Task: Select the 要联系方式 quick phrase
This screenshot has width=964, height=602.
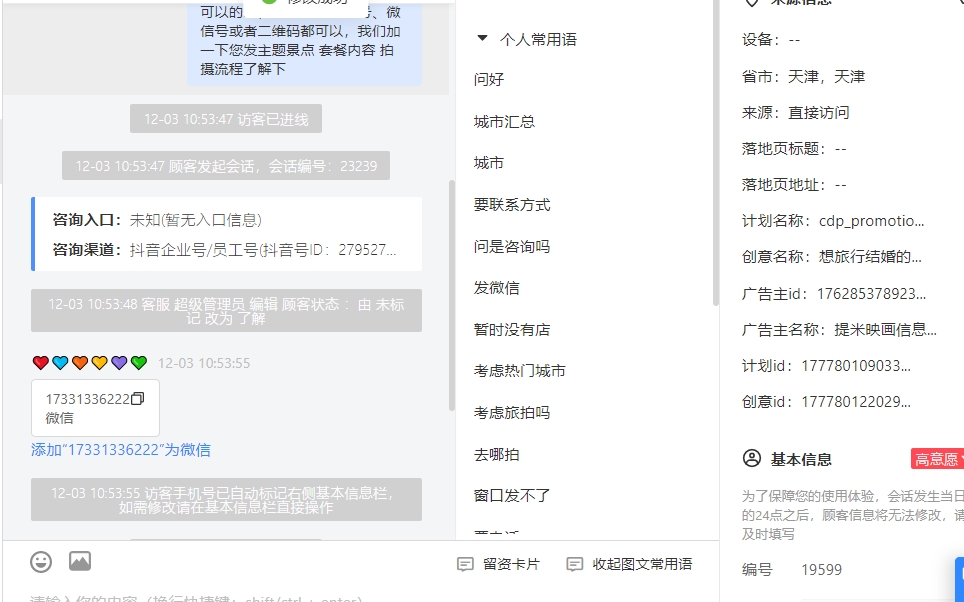Action: pos(512,205)
